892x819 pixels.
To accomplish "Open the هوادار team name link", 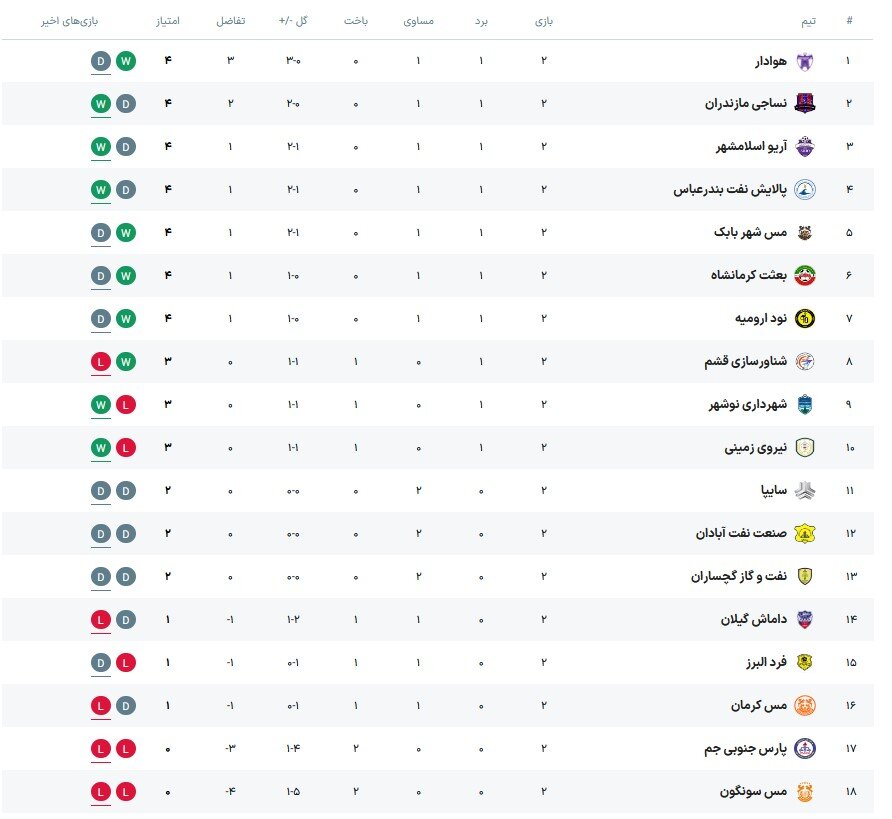I will [770, 61].
